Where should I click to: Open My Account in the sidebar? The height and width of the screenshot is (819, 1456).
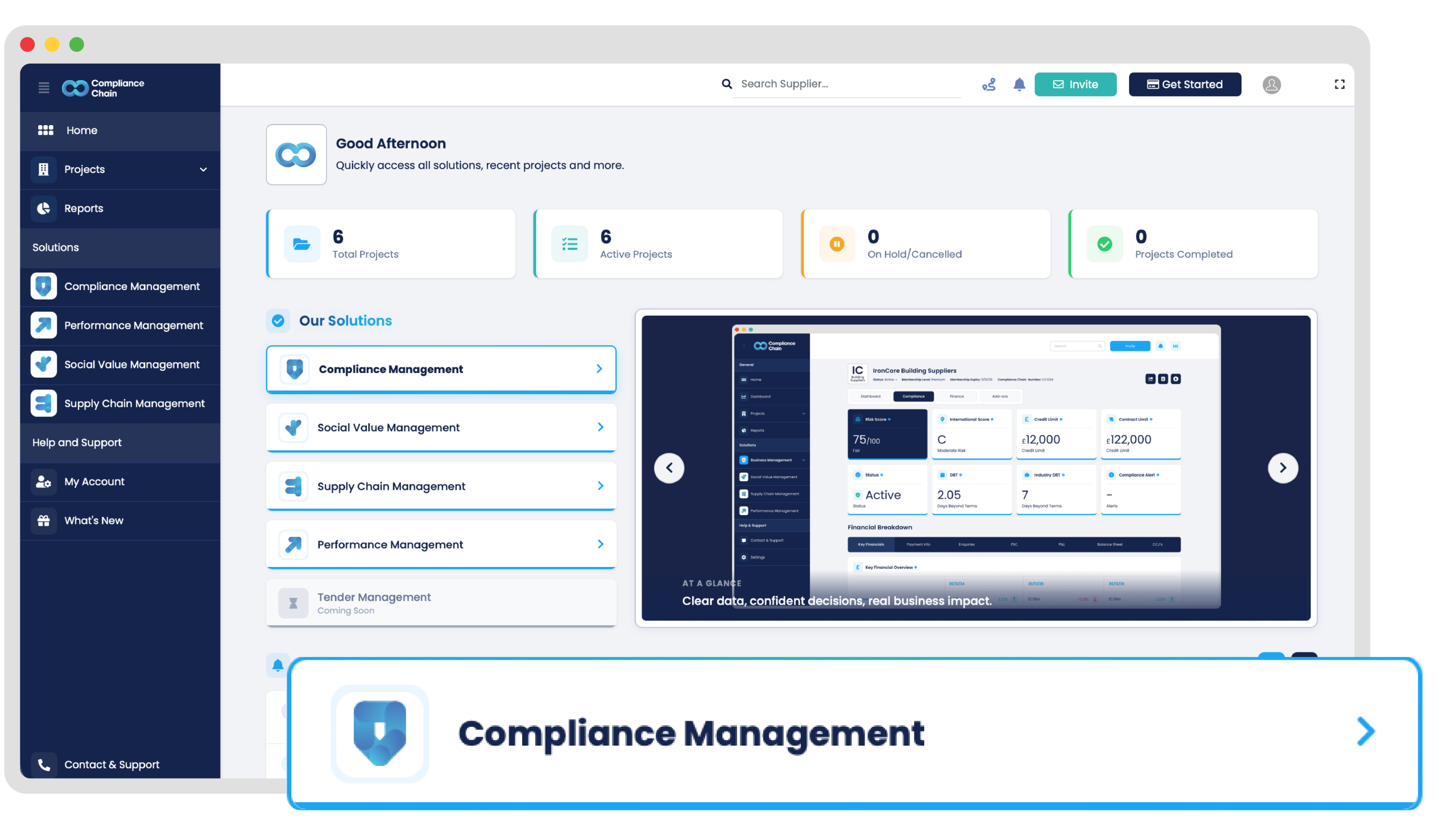[x=120, y=482]
